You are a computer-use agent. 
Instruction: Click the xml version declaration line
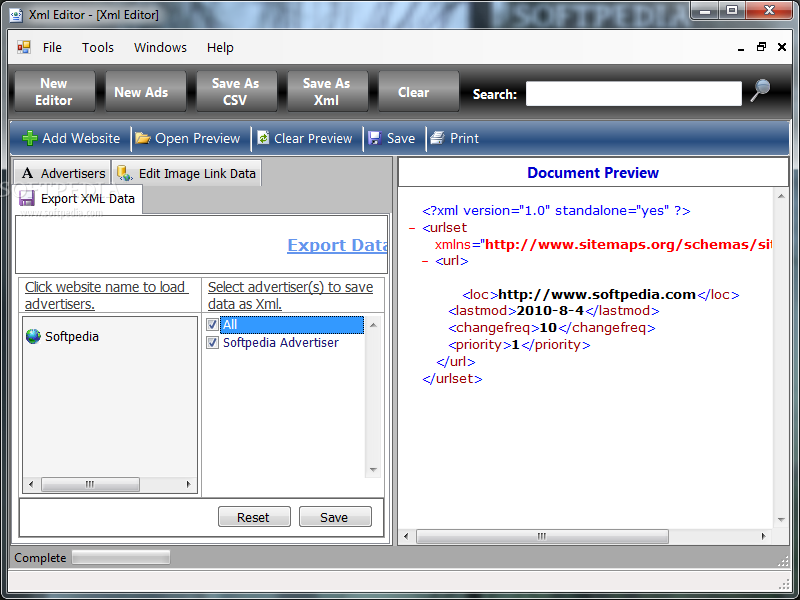pyautogui.click(x=556, y=211)
